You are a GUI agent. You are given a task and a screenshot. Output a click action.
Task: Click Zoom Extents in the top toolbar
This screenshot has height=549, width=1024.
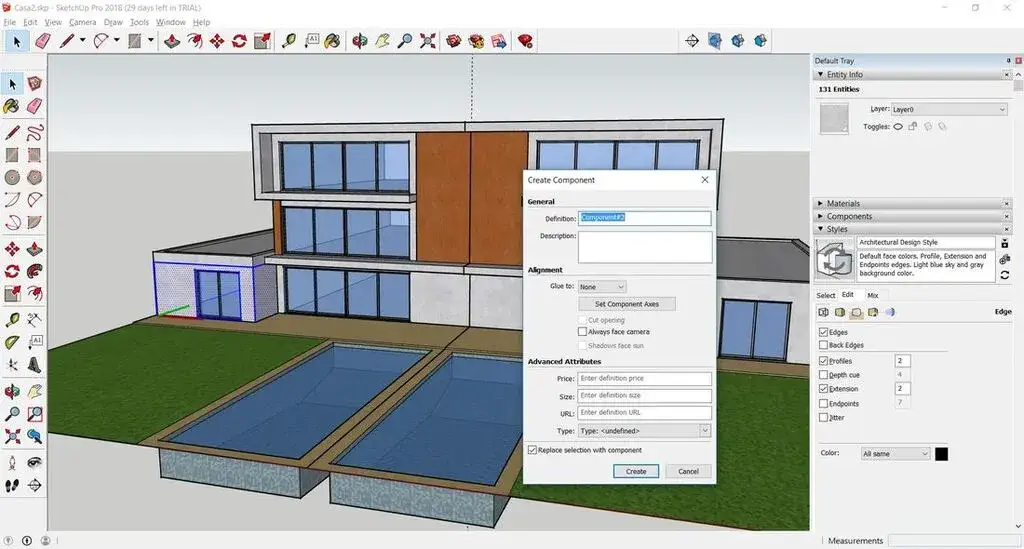coord(428,41)
